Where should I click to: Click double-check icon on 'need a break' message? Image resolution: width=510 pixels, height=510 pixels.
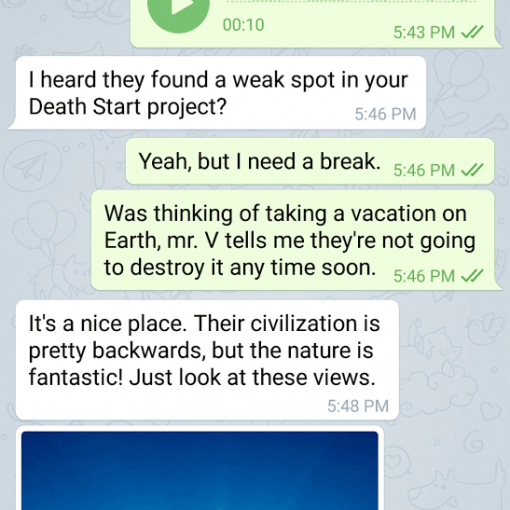pos(472,170)
